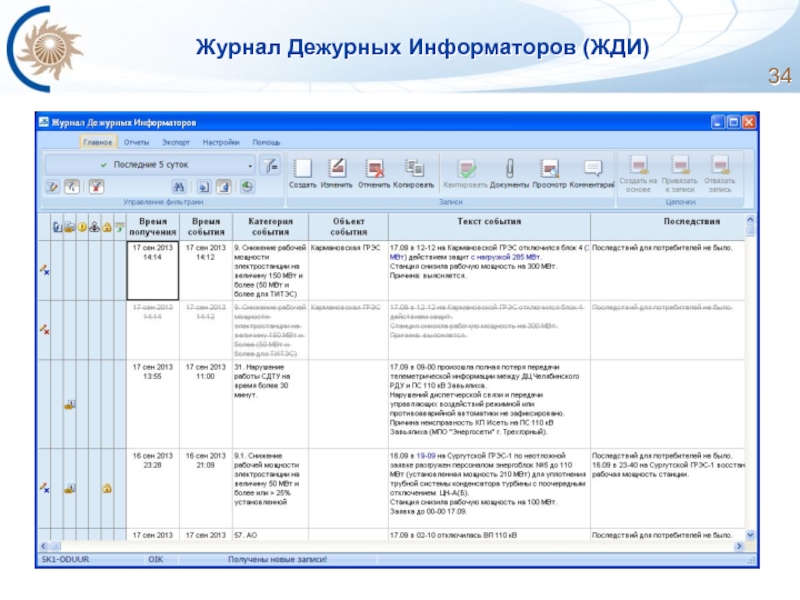Toggle the highlighted filter button beside the pencil
The image size is (800, 600).
click(x=72, y=186)
